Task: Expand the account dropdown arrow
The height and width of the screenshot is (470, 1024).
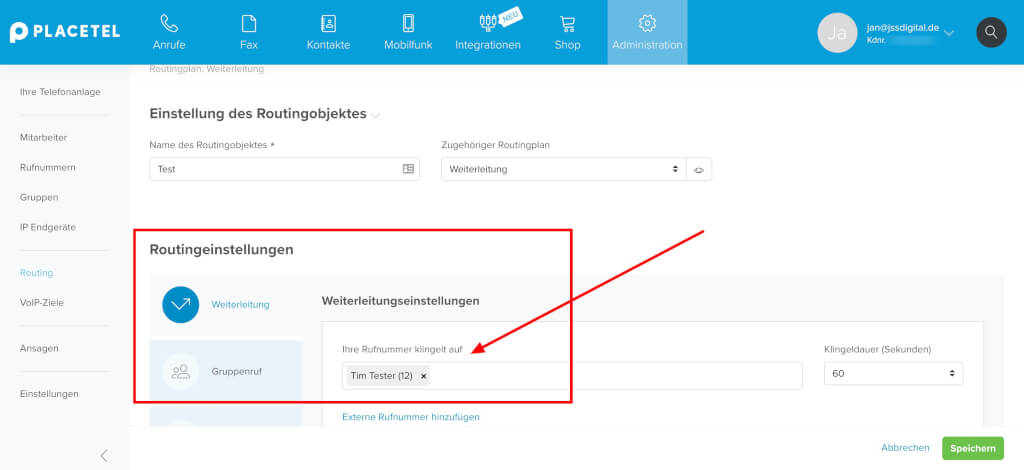Action: click(950, 33)
